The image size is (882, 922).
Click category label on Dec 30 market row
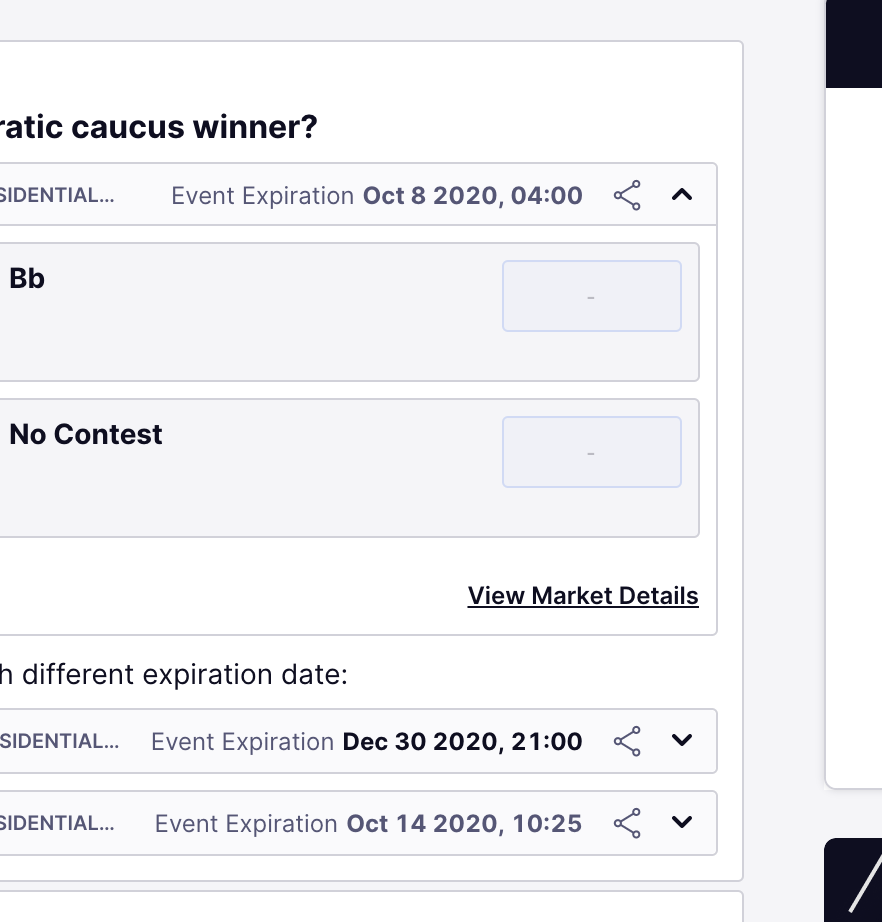59,741
